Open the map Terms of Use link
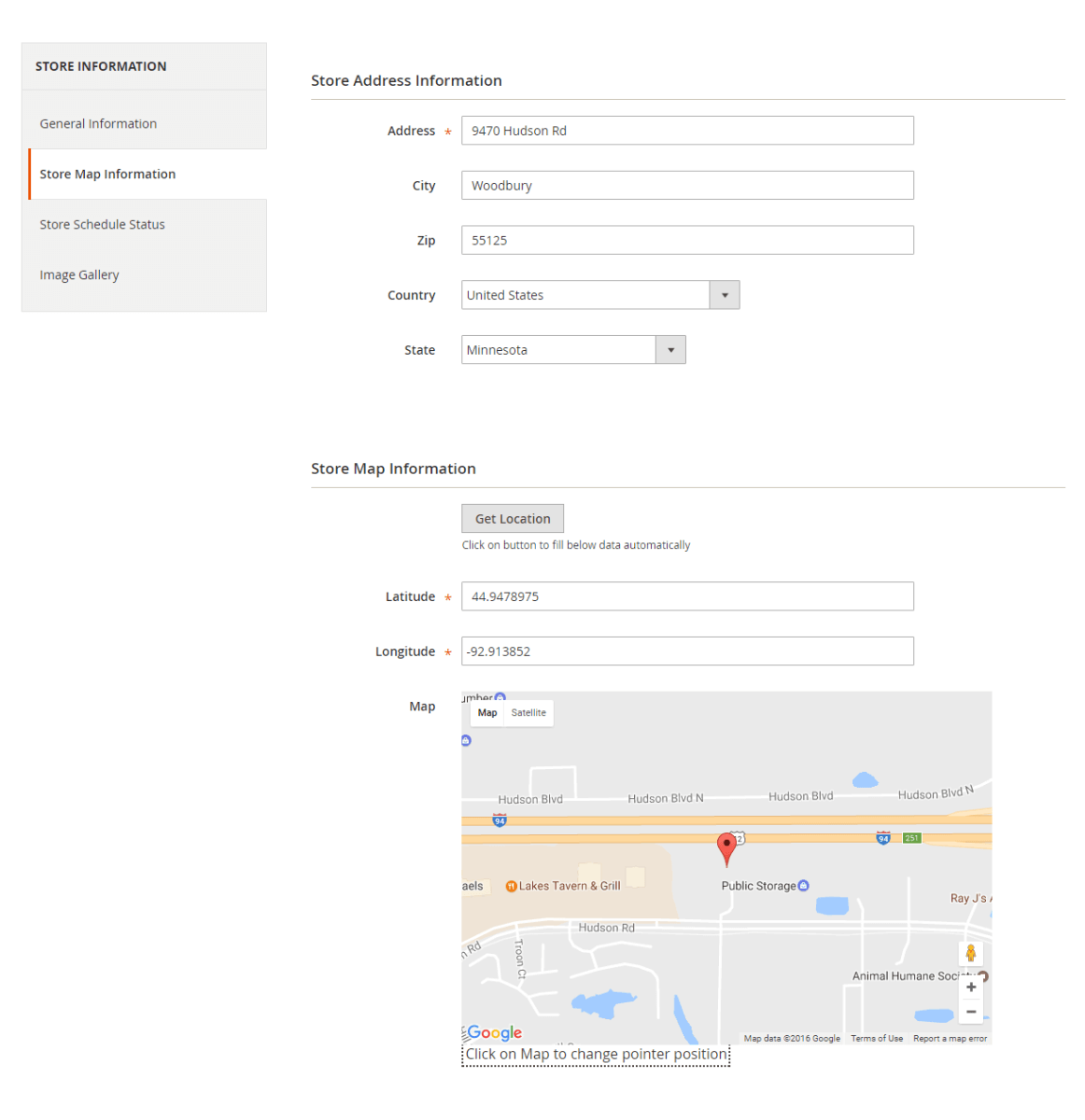This screenshot has width=1085, height=1120. pos(876,1039)
